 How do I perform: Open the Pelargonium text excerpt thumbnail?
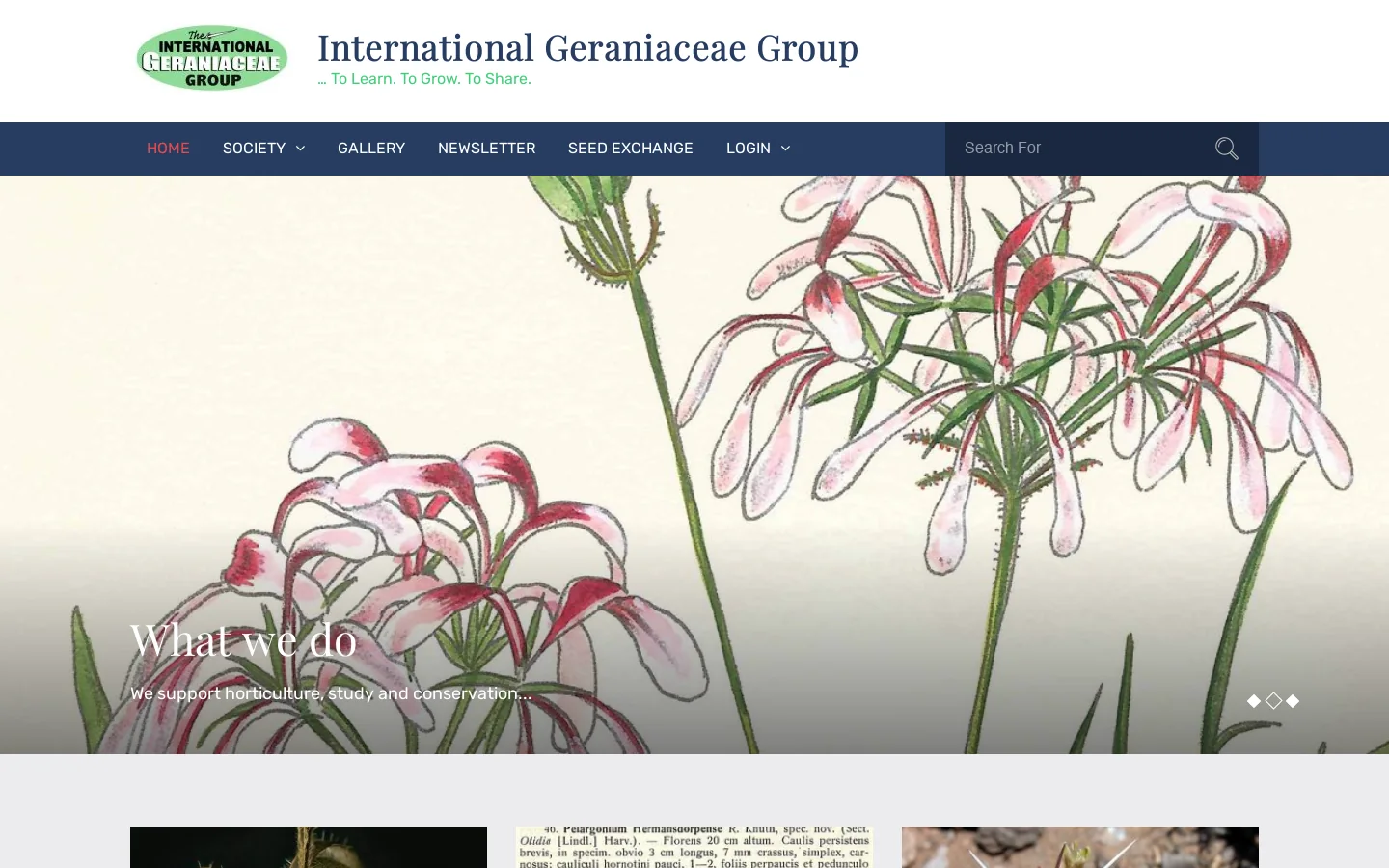tap(694, 847)
